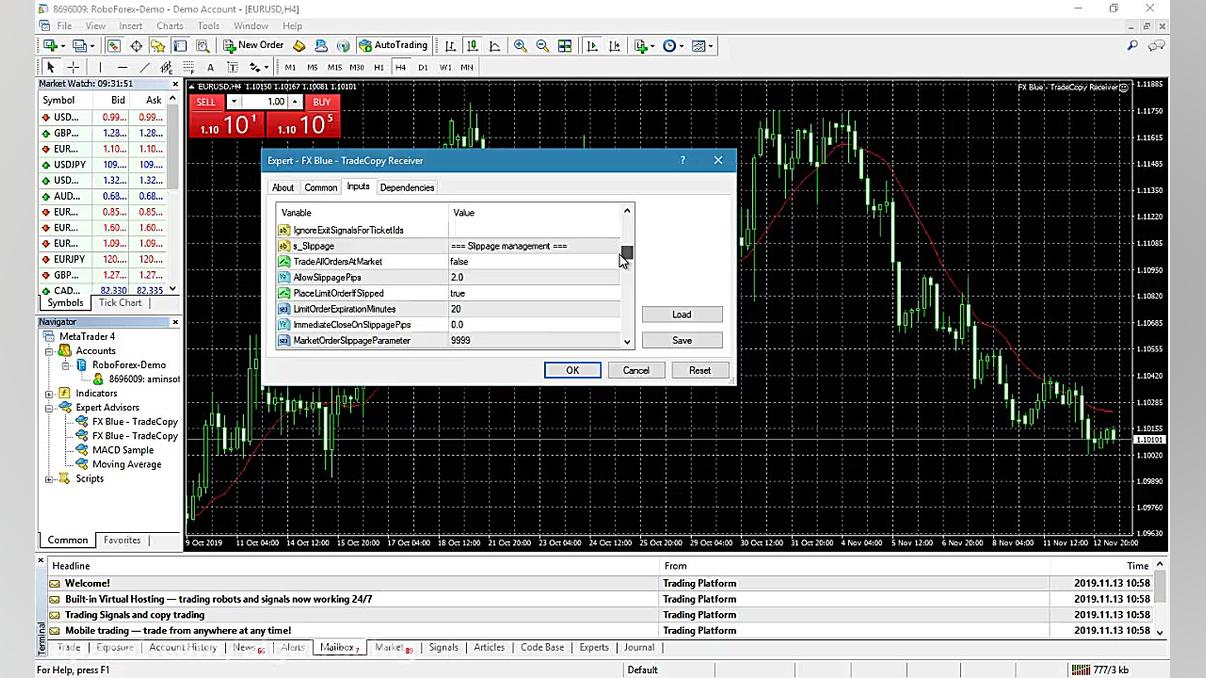Switch timeframe to M15

tap(335, 67)
